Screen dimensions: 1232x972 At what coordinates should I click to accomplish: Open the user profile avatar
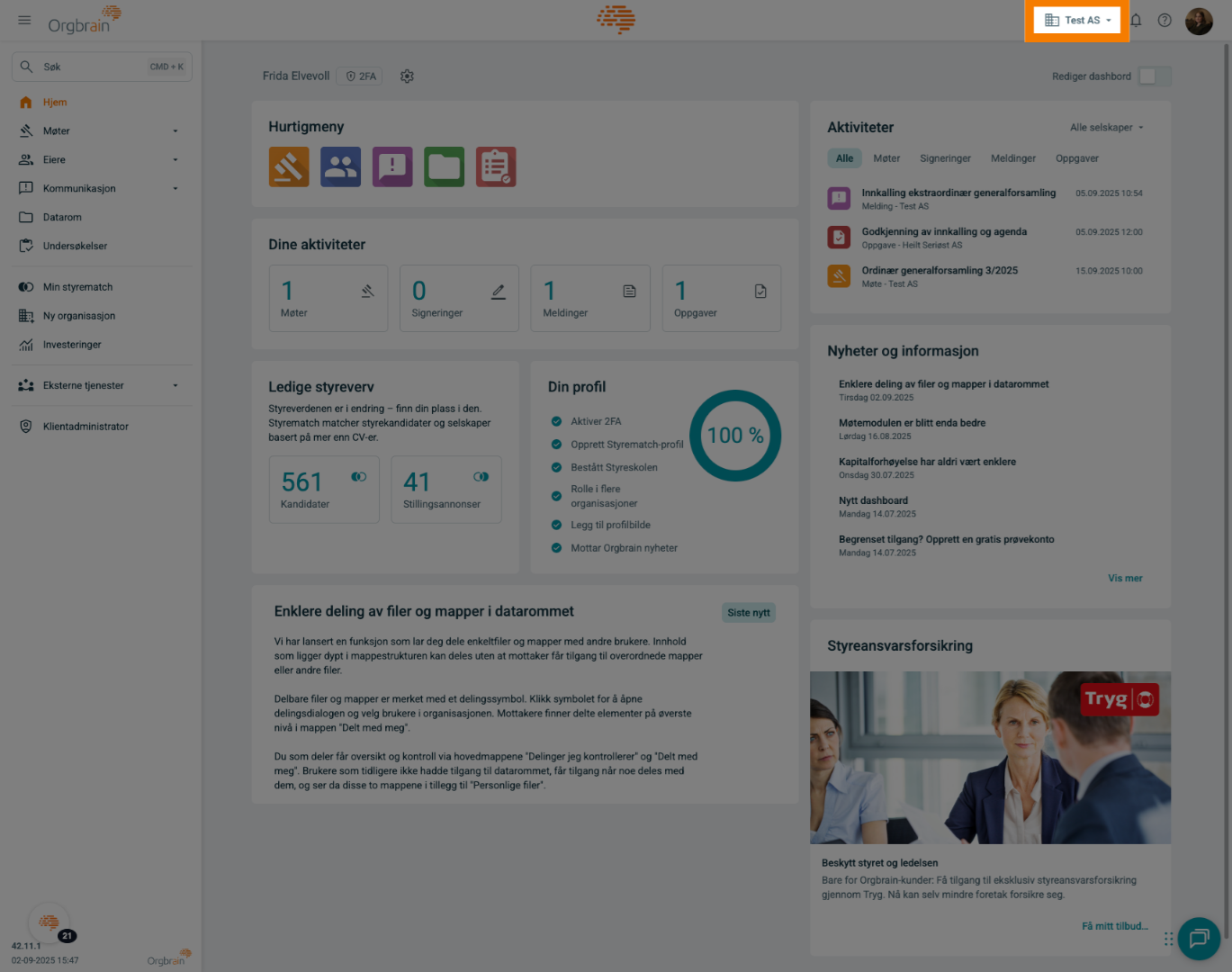pyautogui.click(x=1199, y=21)
